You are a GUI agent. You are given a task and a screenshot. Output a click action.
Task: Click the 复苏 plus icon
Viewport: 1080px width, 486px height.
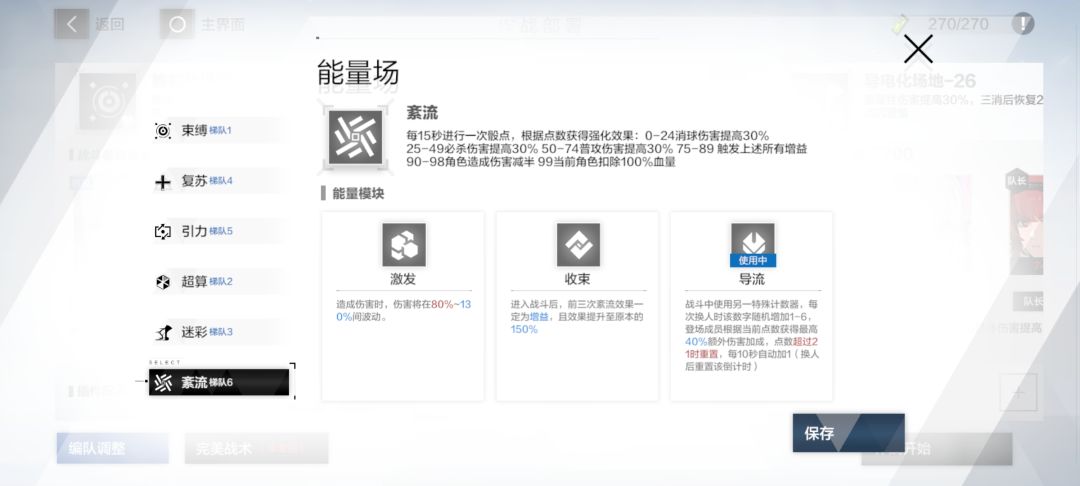pyautogui.click(x=163, y=182)
